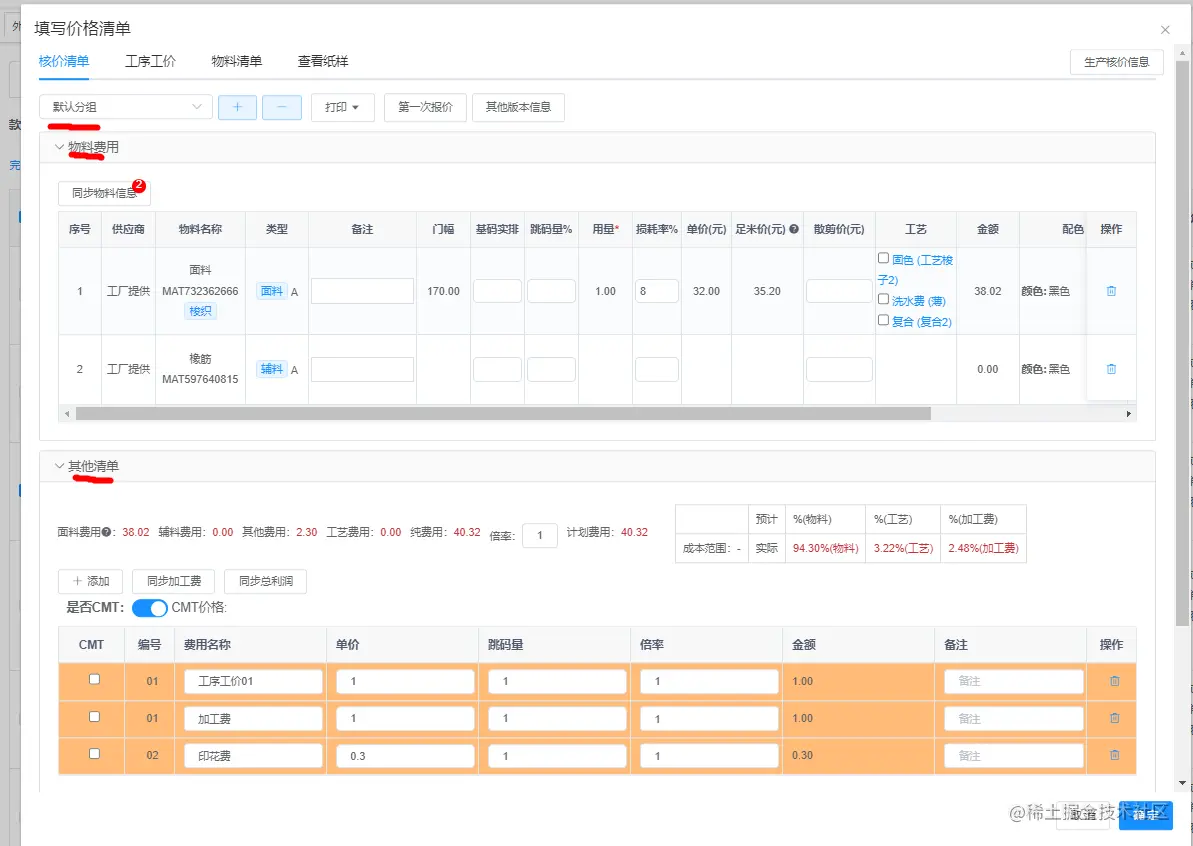Viewport: 1193px width, 846px height.
Task: Delete the 橡筋 material row via trash icon
Action: pyautogui.click(x=1111, y=369)
